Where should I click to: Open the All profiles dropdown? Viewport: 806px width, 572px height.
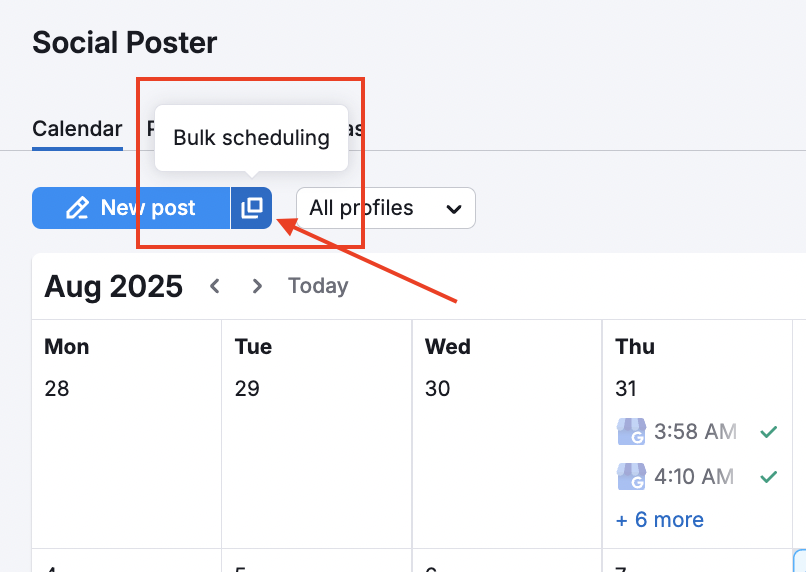pyautogui.click(x=385, y=208)
